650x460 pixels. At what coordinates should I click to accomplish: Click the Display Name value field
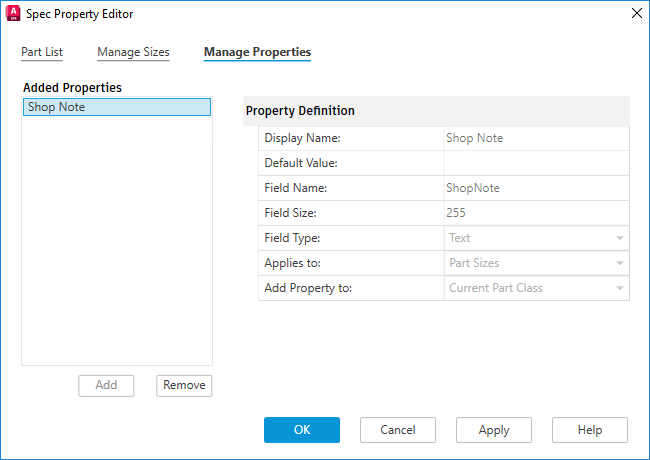click(536, 138)
